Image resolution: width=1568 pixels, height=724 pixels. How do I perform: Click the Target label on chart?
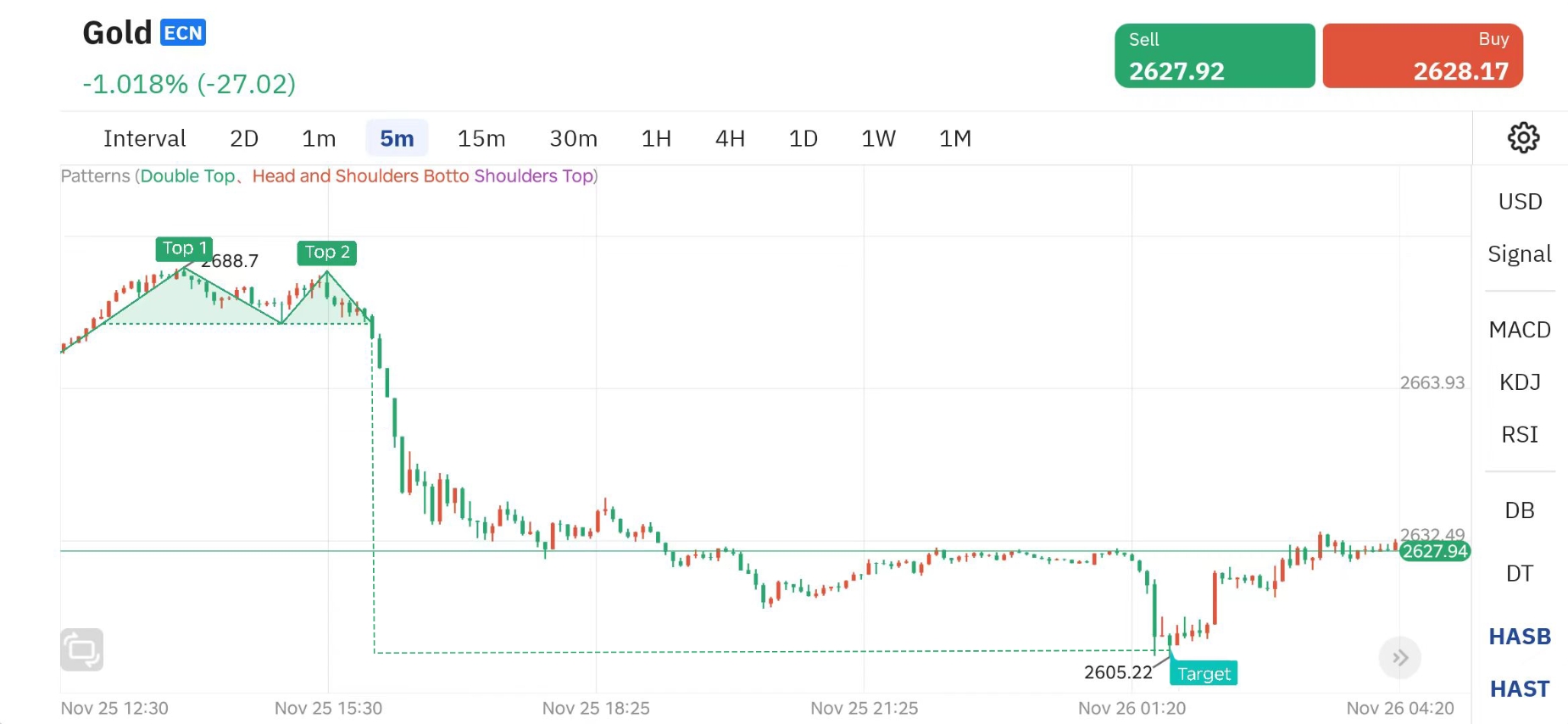click(1204, 674)
